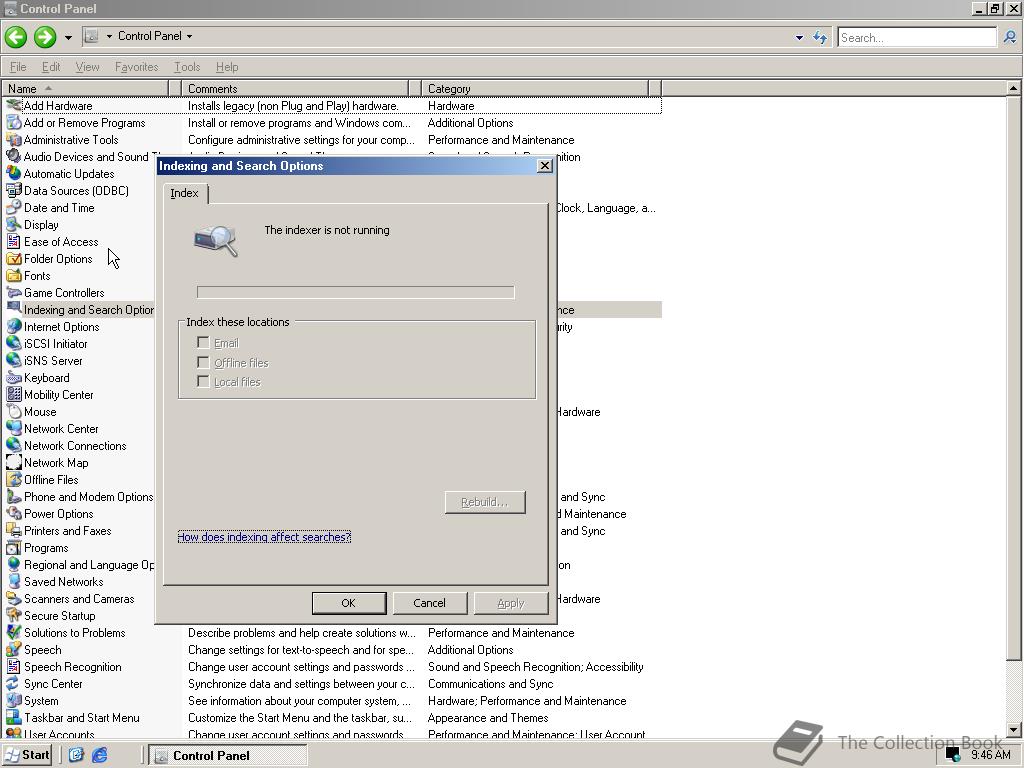Open Internet Explorer from quick launch
The width and height of the screenshot is (1024, 768).
(x=99, y=755)
